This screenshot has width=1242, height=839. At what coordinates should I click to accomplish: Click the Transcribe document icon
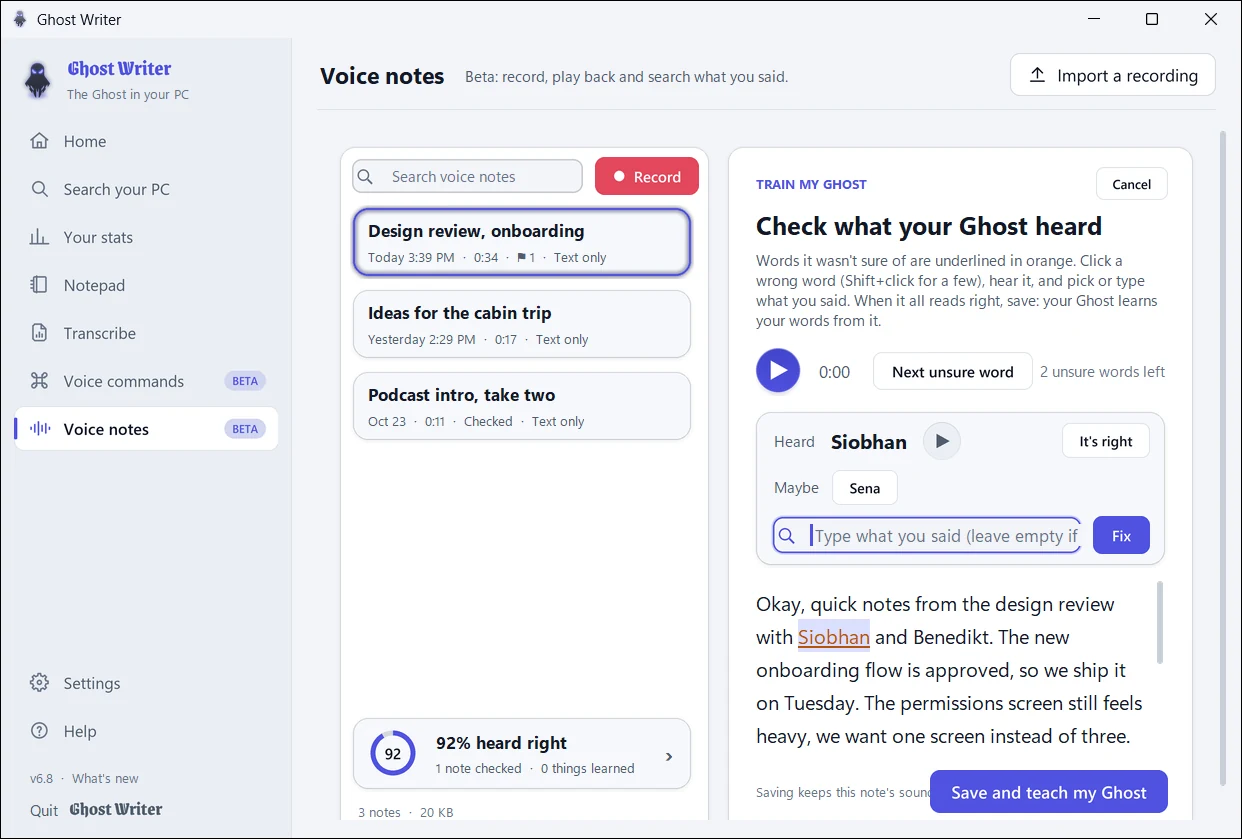pos(39,333)
